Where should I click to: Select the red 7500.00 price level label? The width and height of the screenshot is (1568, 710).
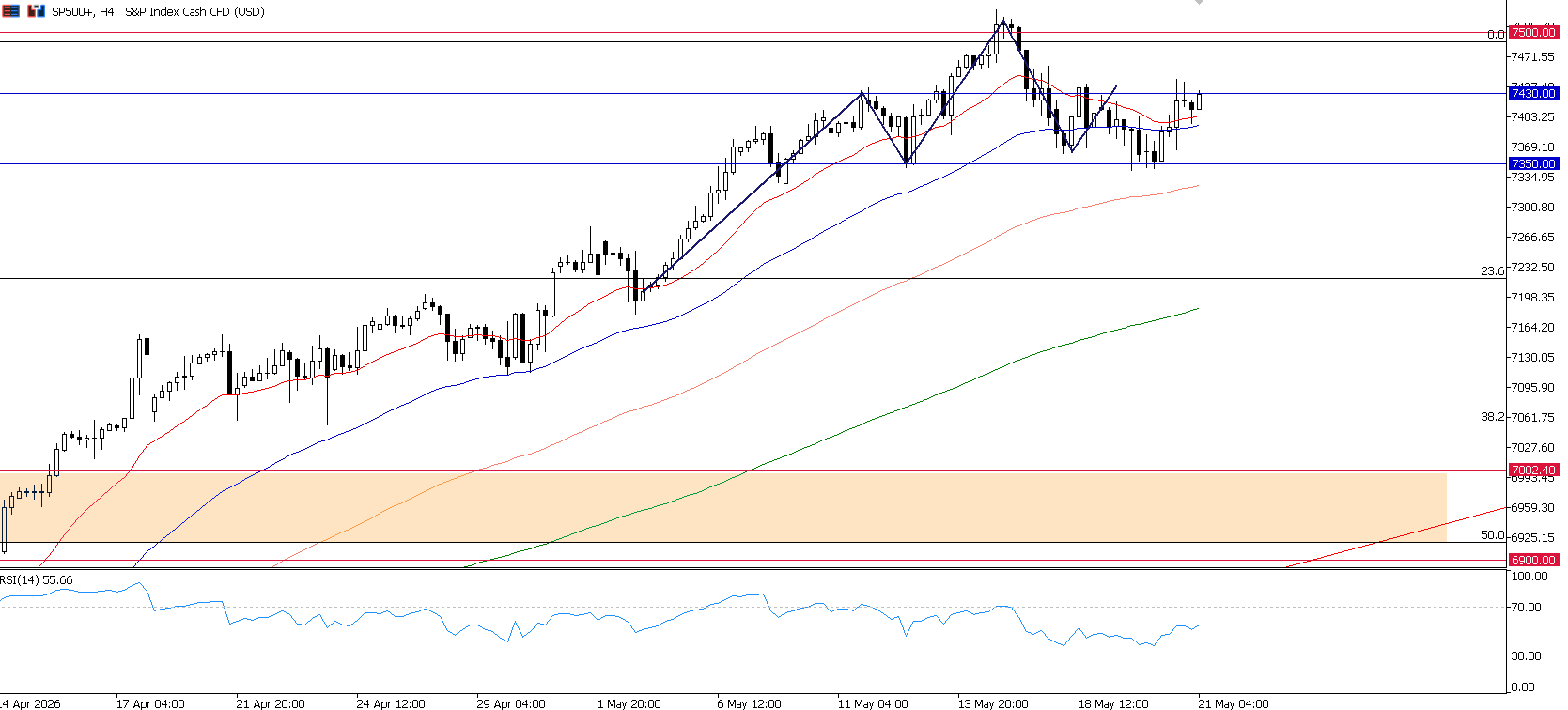coord(1533,33)
